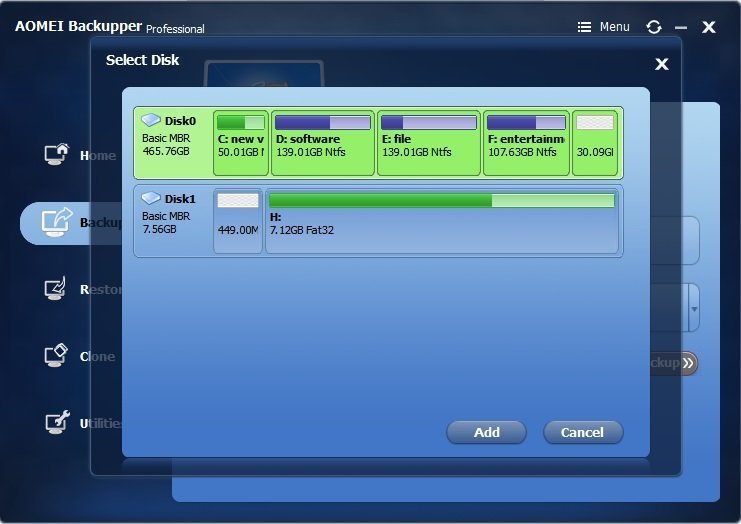Select the Disk0 row header
Image resolution: width=741 pixels, height=524 pixels.
coord(173,142)
